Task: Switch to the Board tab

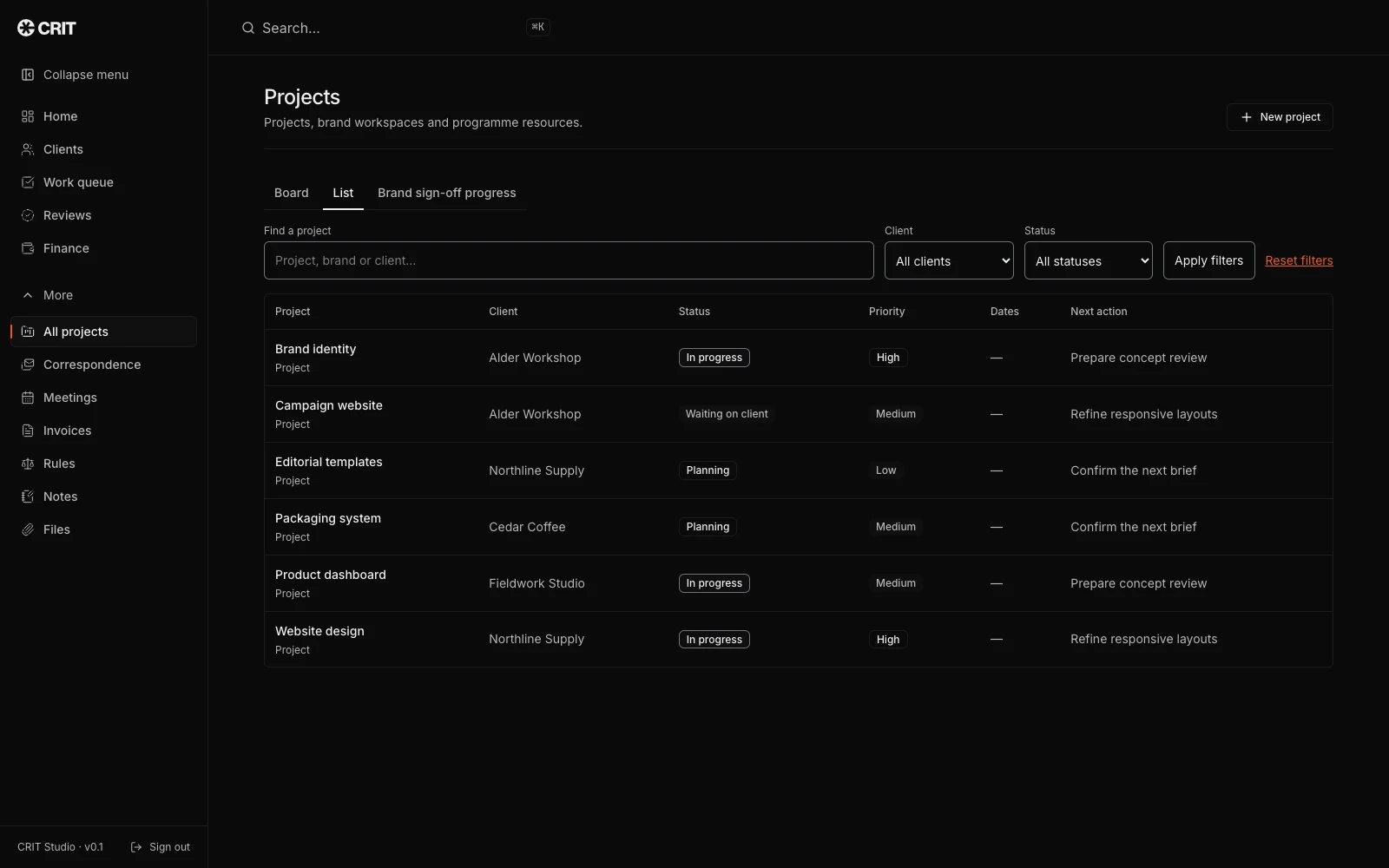Action: [x=292, y=193]
